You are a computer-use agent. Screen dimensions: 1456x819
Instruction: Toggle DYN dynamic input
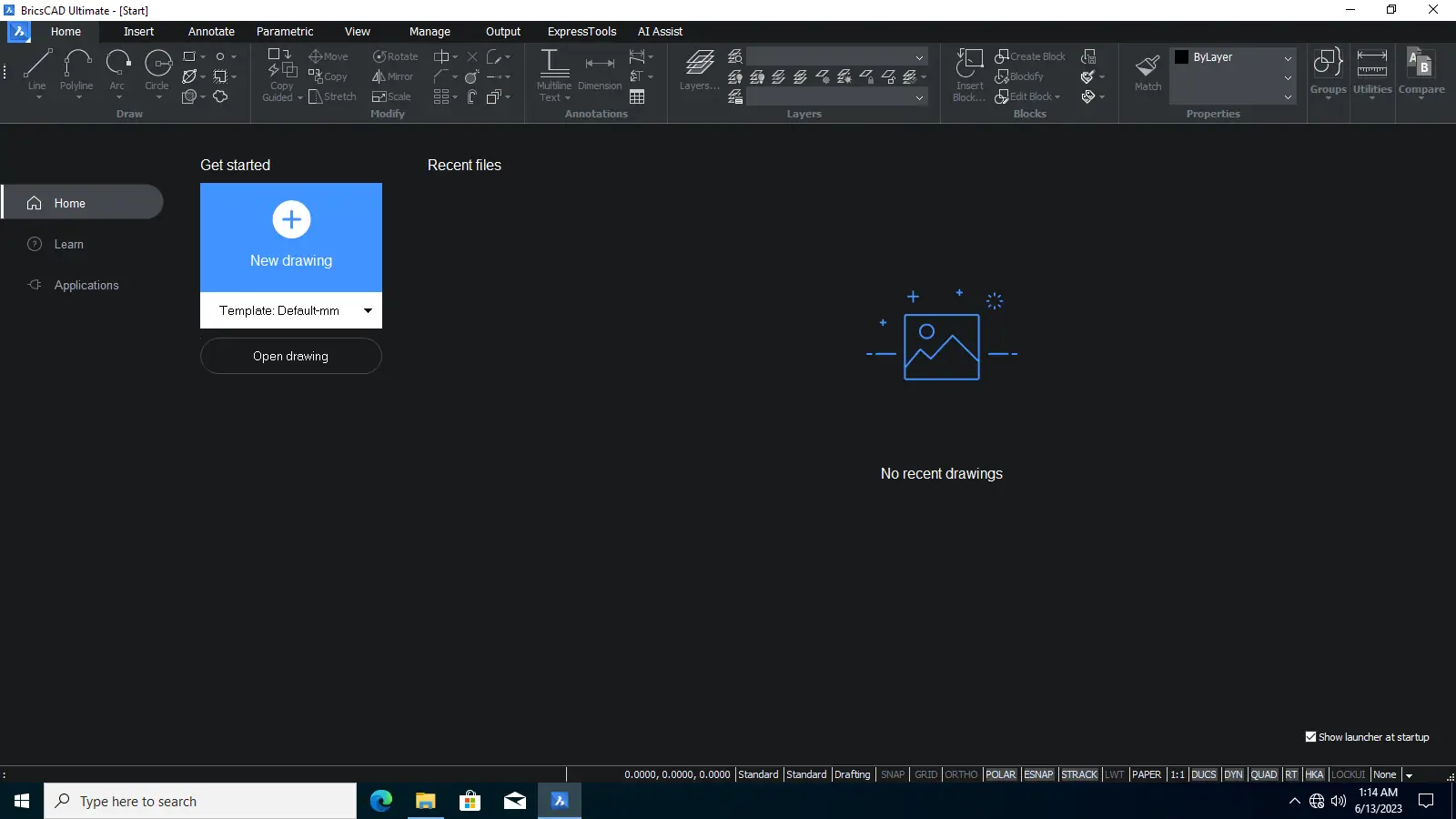1233,774
